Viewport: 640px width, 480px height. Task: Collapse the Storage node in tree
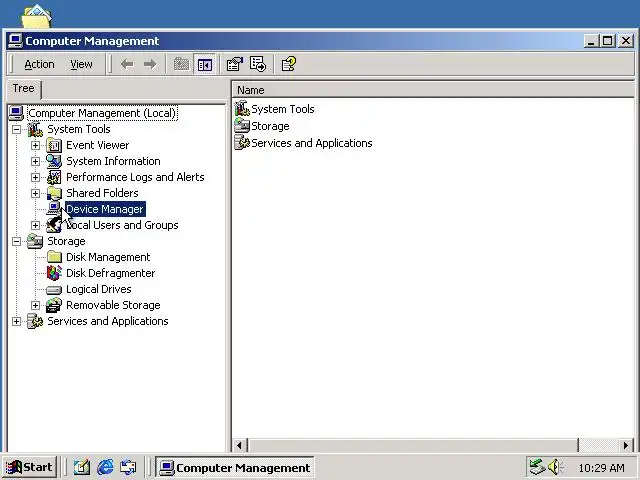tap(16, 241)
